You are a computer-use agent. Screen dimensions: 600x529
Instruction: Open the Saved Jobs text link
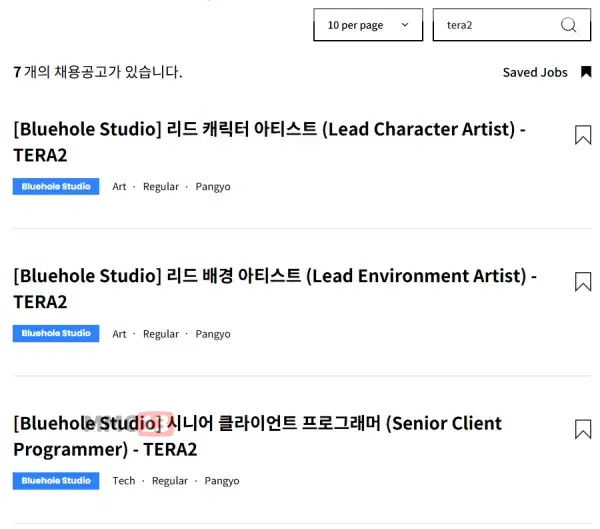[x=535, y=72]
